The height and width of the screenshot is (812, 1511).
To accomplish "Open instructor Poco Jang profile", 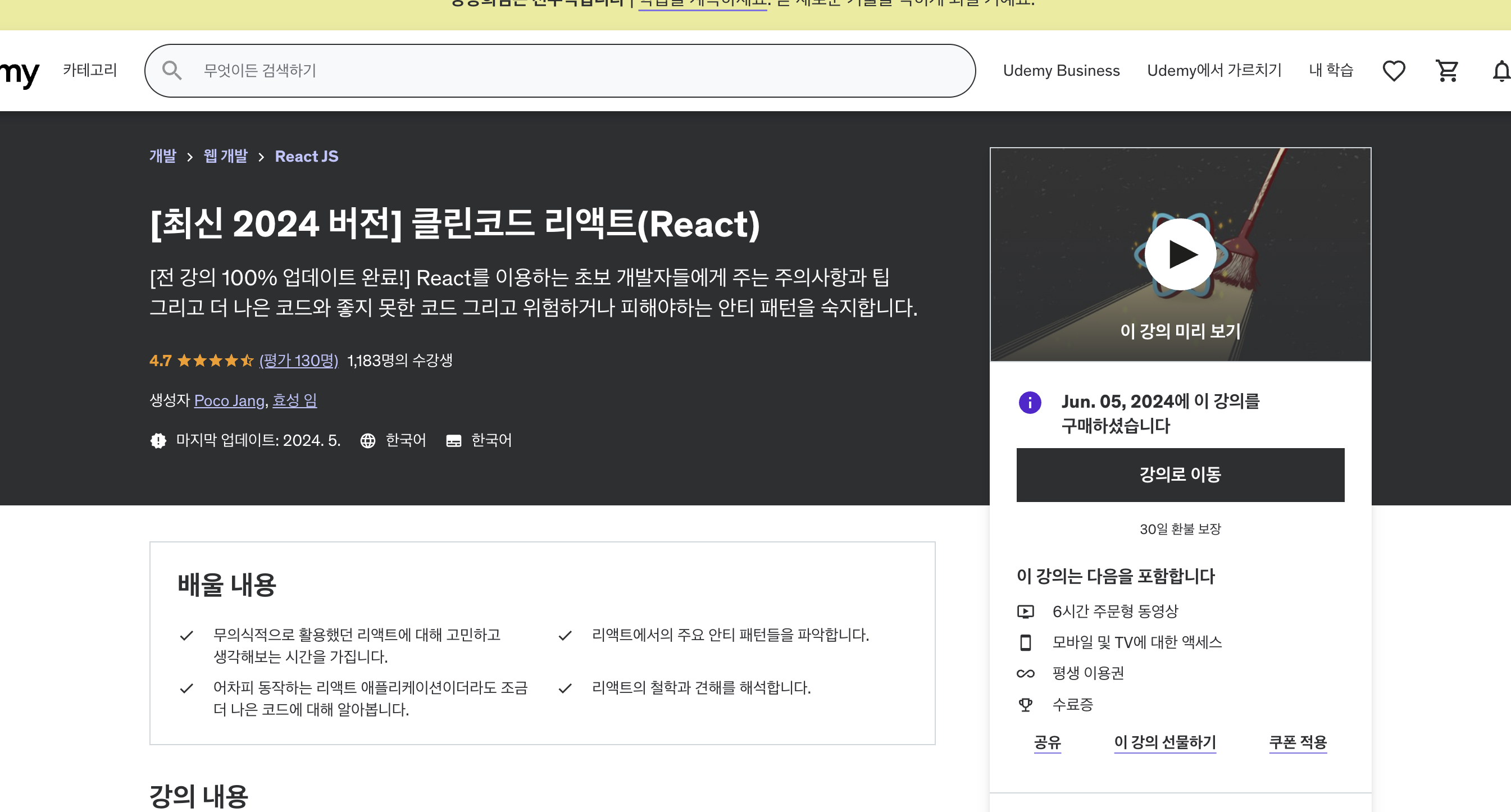I will click(x=229, y=400).
